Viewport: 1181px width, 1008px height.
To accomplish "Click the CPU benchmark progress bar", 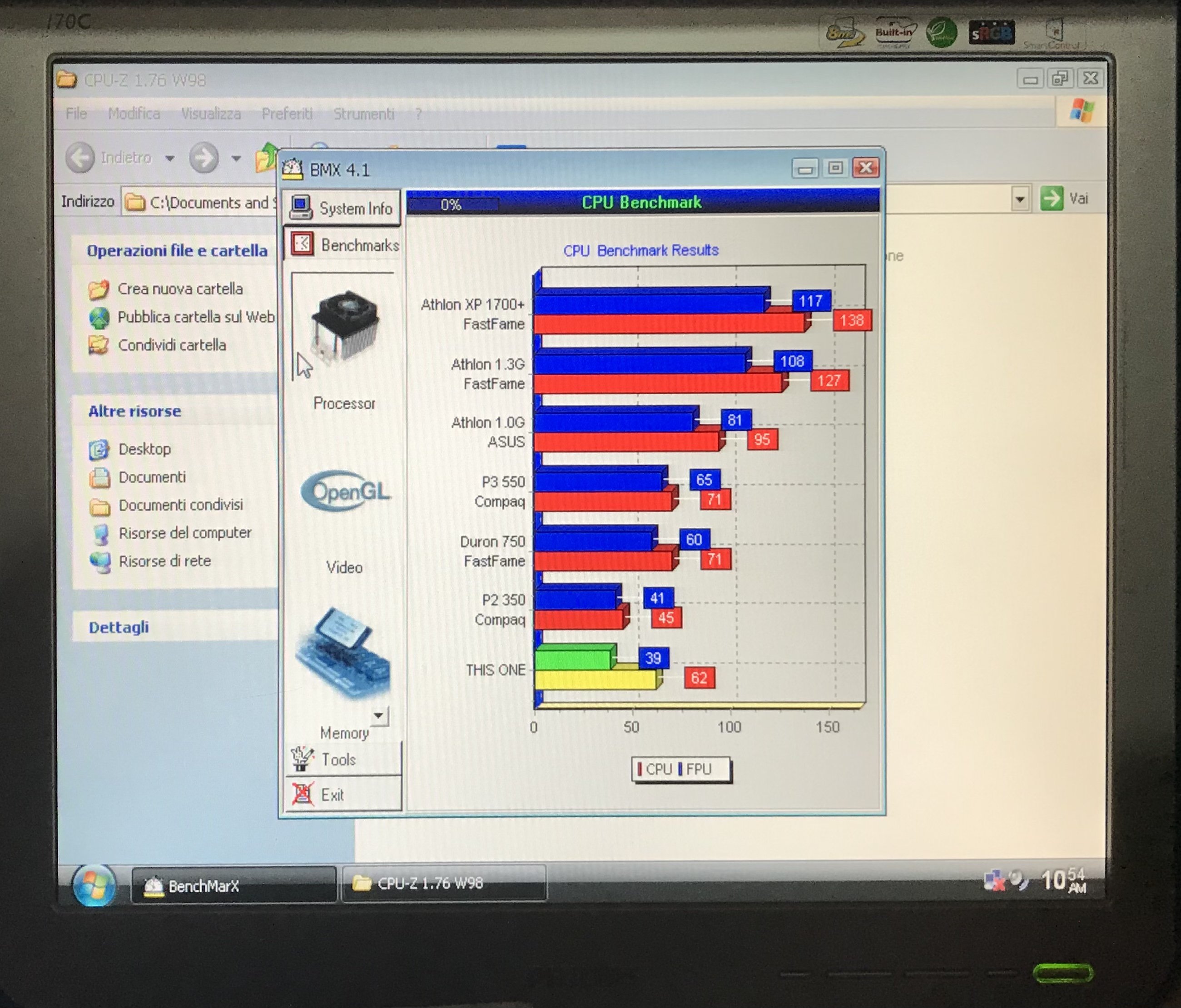I will tap(453, 205).
